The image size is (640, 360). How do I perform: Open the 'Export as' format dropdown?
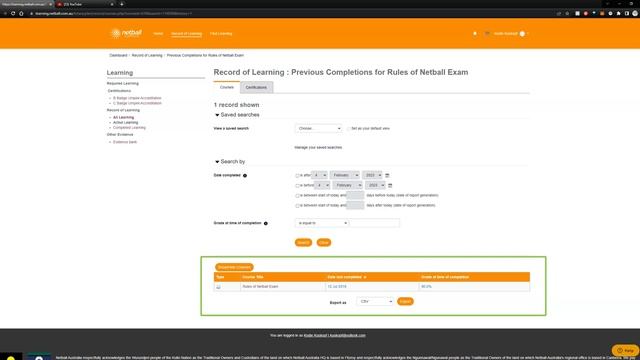[375, 301]
